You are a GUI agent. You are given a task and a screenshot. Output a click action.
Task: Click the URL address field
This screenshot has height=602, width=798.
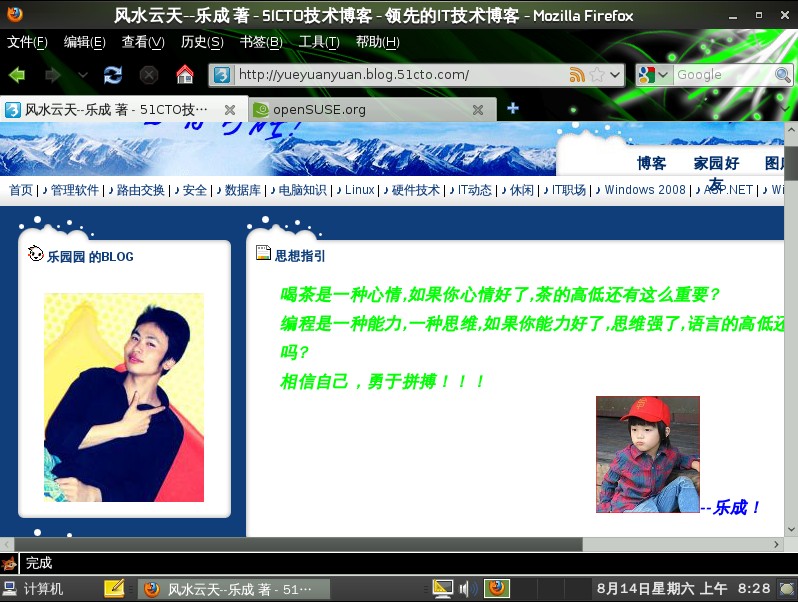401,75
